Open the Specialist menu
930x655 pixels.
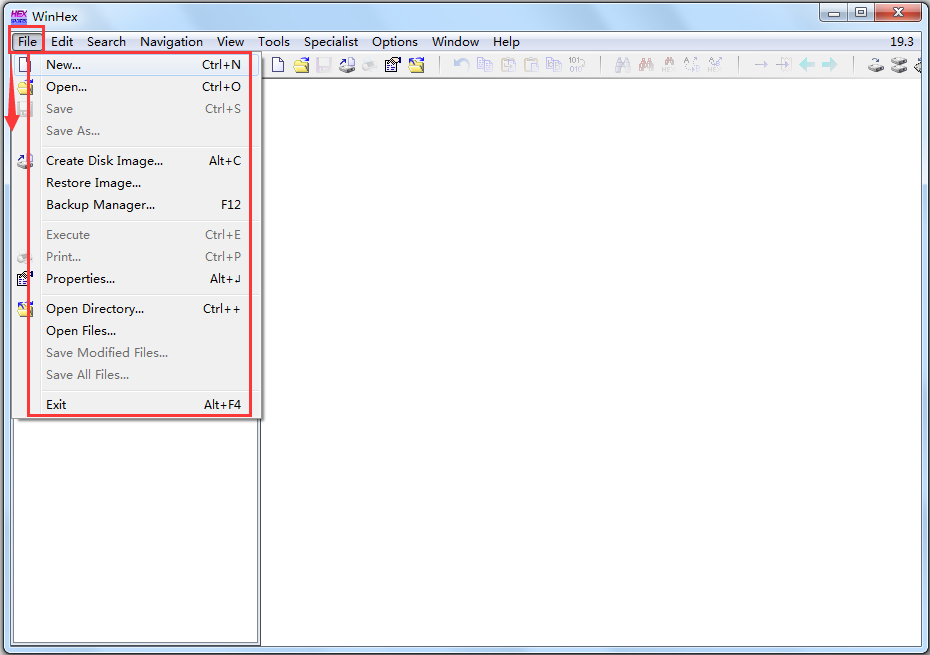(331, 42)
